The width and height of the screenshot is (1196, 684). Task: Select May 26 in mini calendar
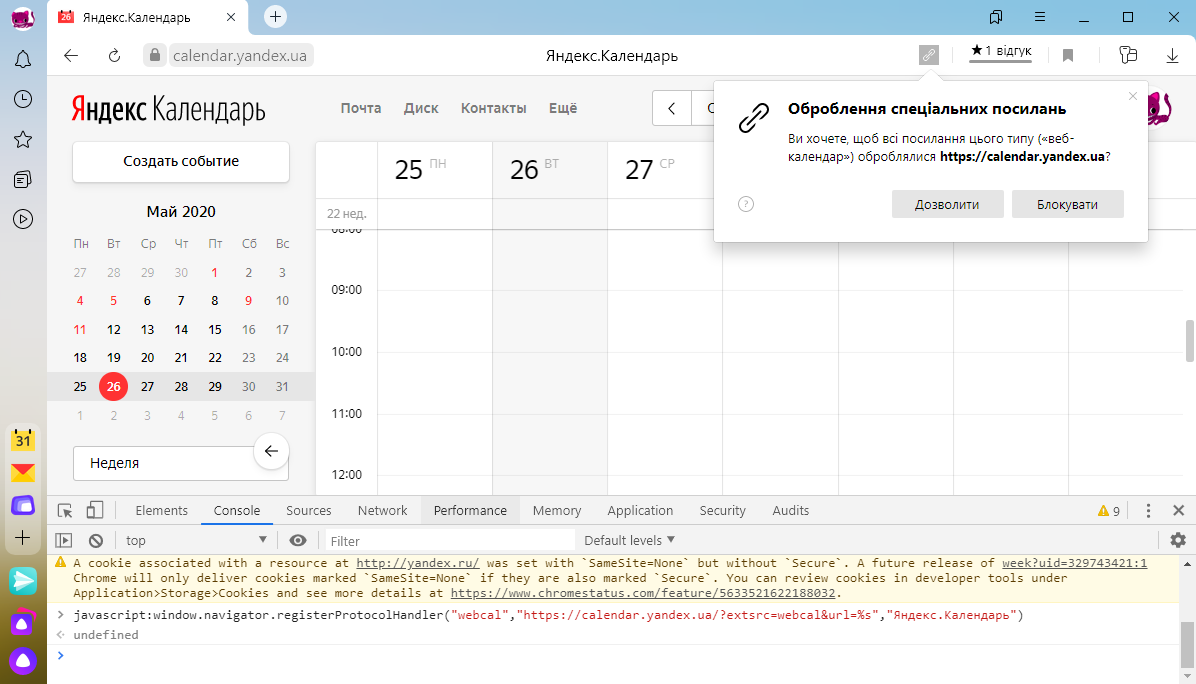click(x=114, y=387)
